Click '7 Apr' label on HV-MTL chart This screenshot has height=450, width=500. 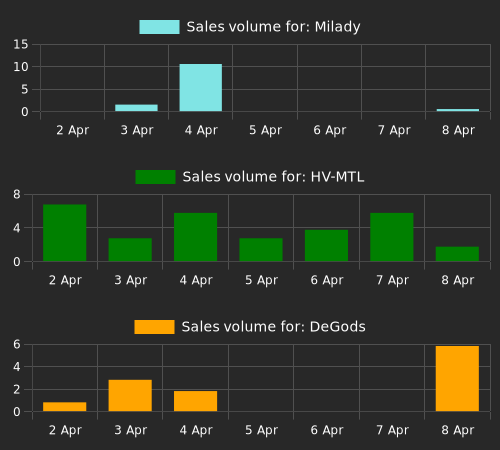click(x=392, y=280)
